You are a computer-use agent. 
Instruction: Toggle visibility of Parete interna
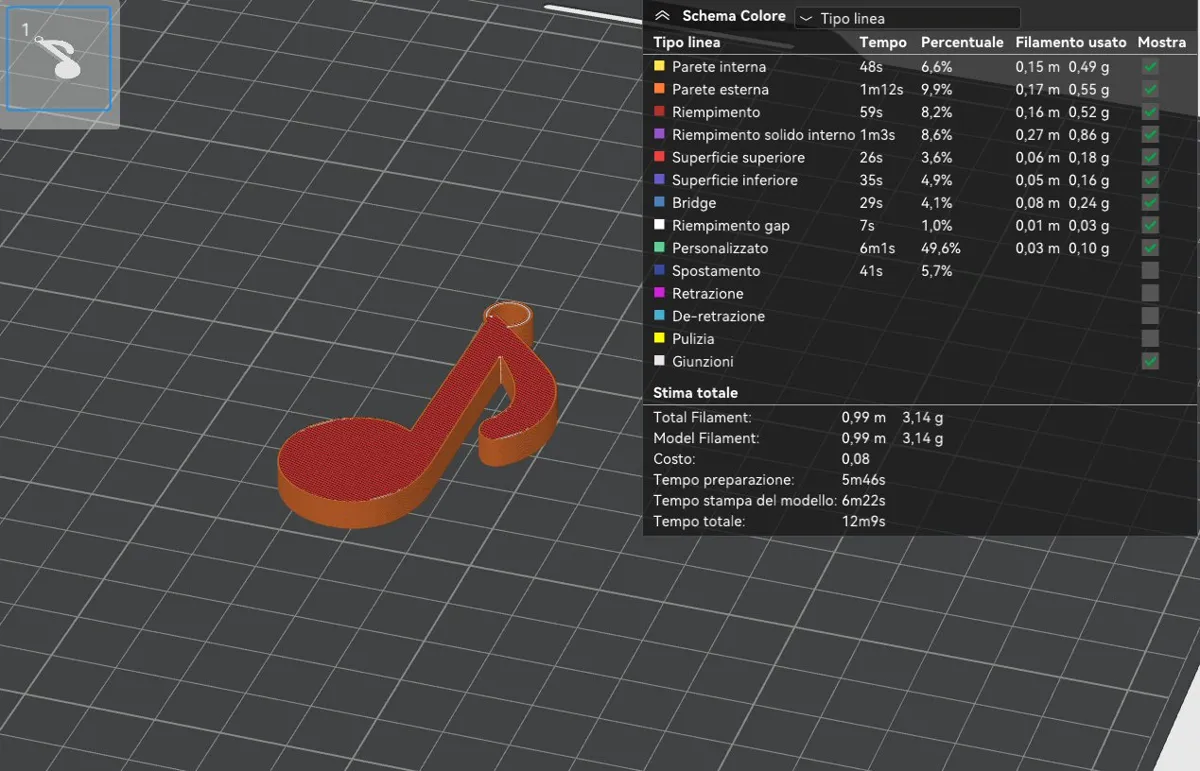coord(1150,67)
